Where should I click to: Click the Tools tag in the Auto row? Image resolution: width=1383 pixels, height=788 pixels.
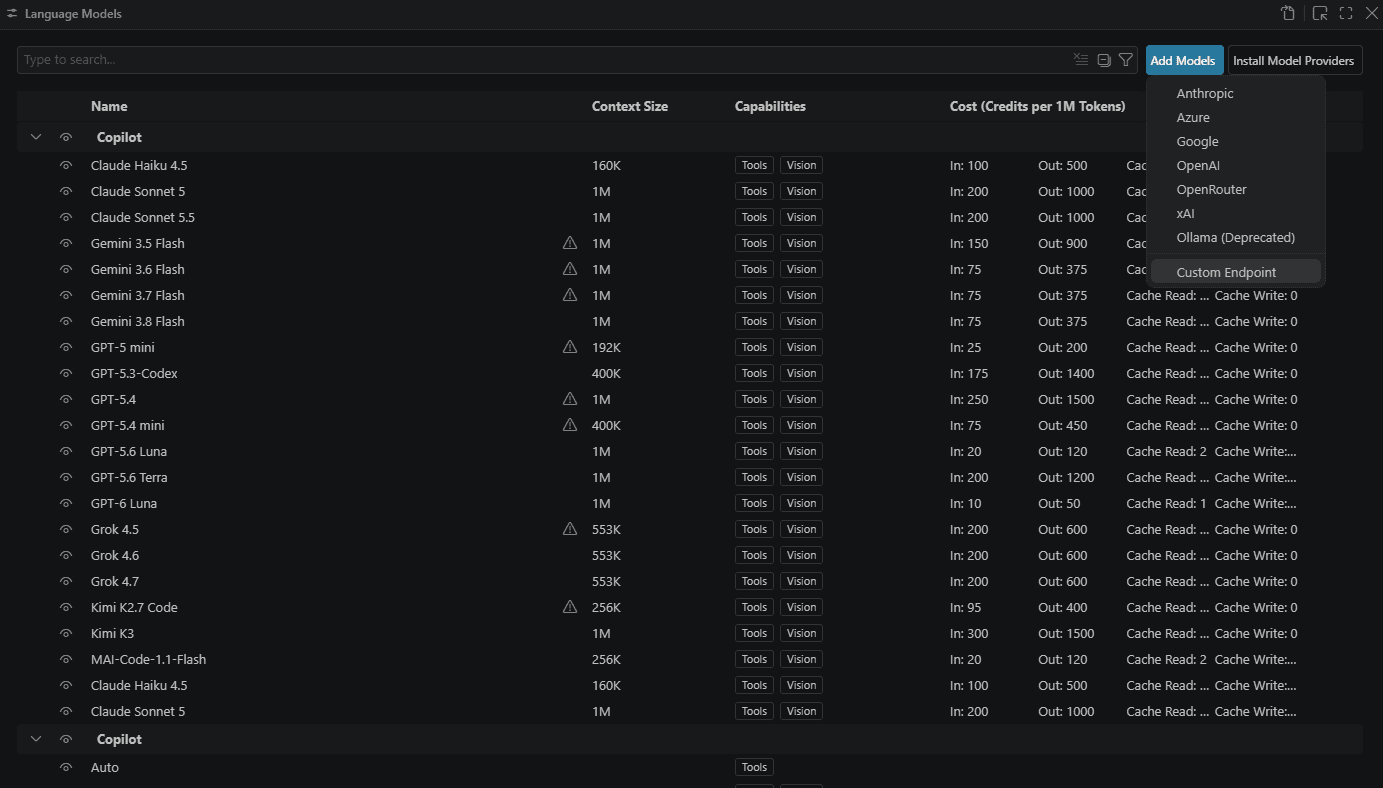coord(754,767)
